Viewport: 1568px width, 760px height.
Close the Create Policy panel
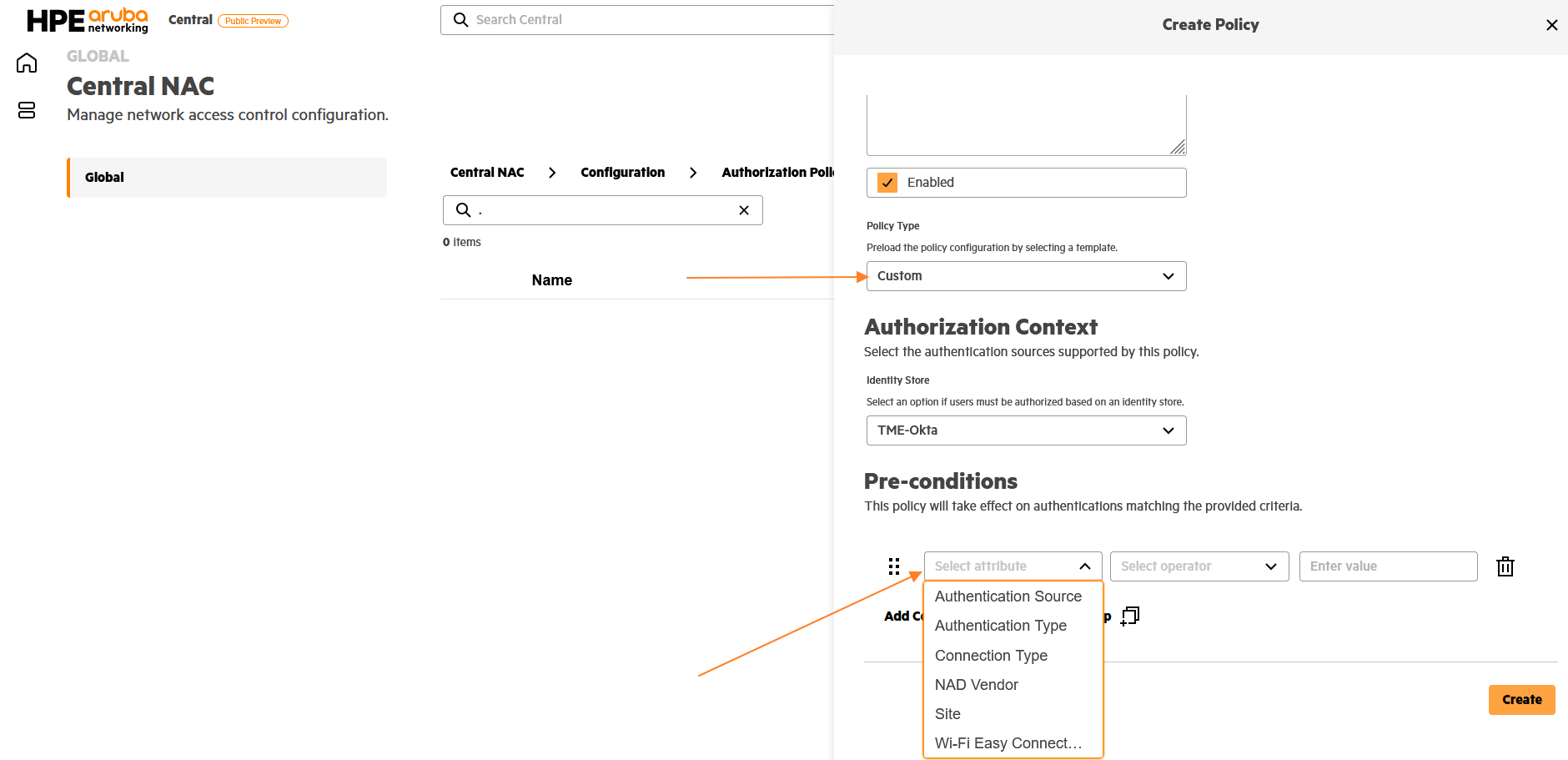(1551, 25)
